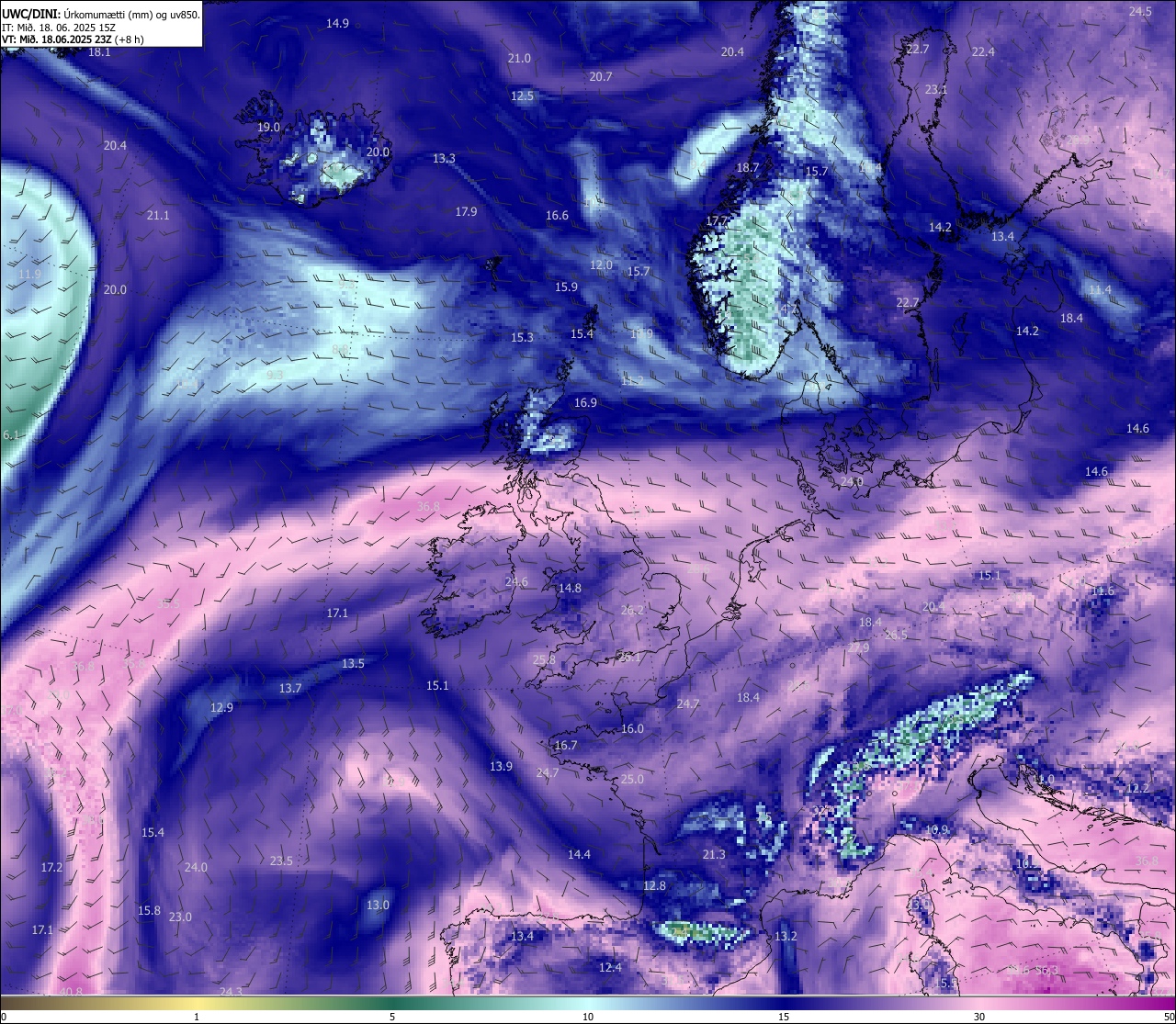Click the 15 mark on the color scale
Screen dimensions: 1176x1024
tap(784, 1017)
